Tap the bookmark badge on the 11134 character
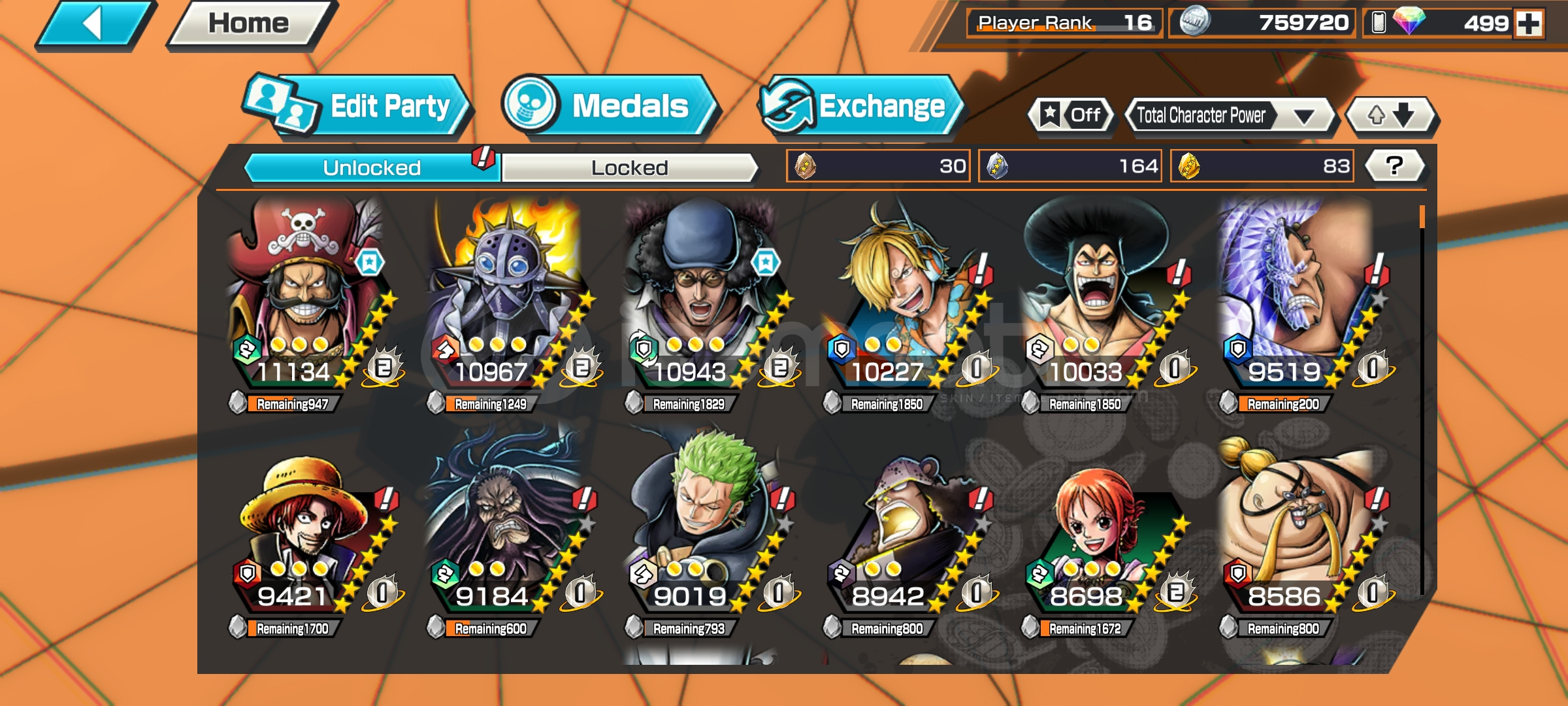The height and width of the screenshot is (706, 1568). point(370,263)
